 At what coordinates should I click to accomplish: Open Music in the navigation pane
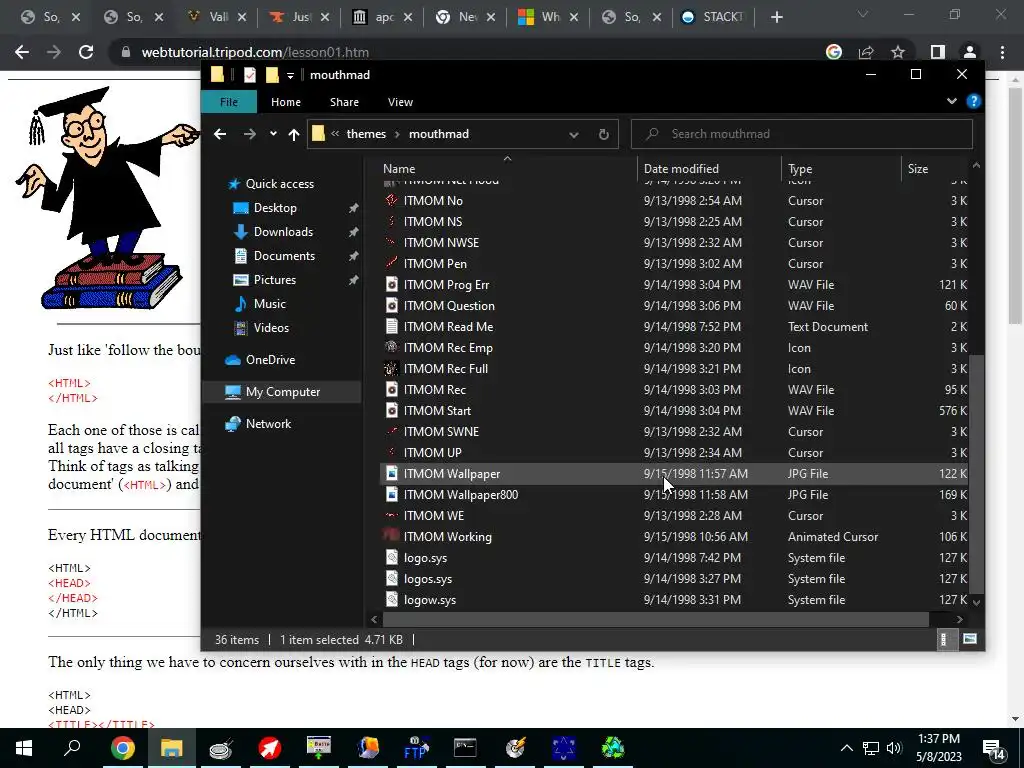(269, 304)
